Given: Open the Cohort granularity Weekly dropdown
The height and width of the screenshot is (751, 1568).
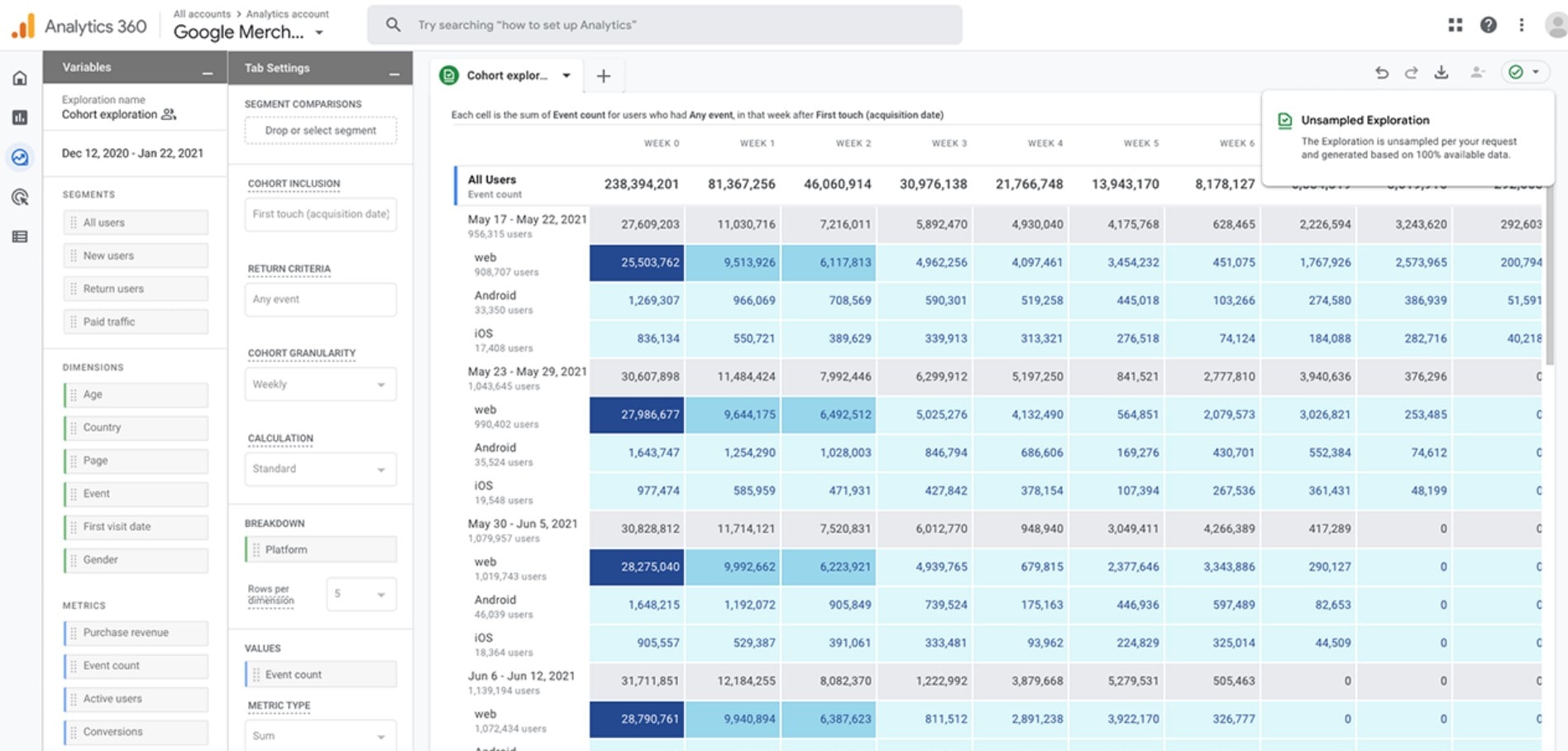Looking at the screenshot, I should click(x=320, y=384).
